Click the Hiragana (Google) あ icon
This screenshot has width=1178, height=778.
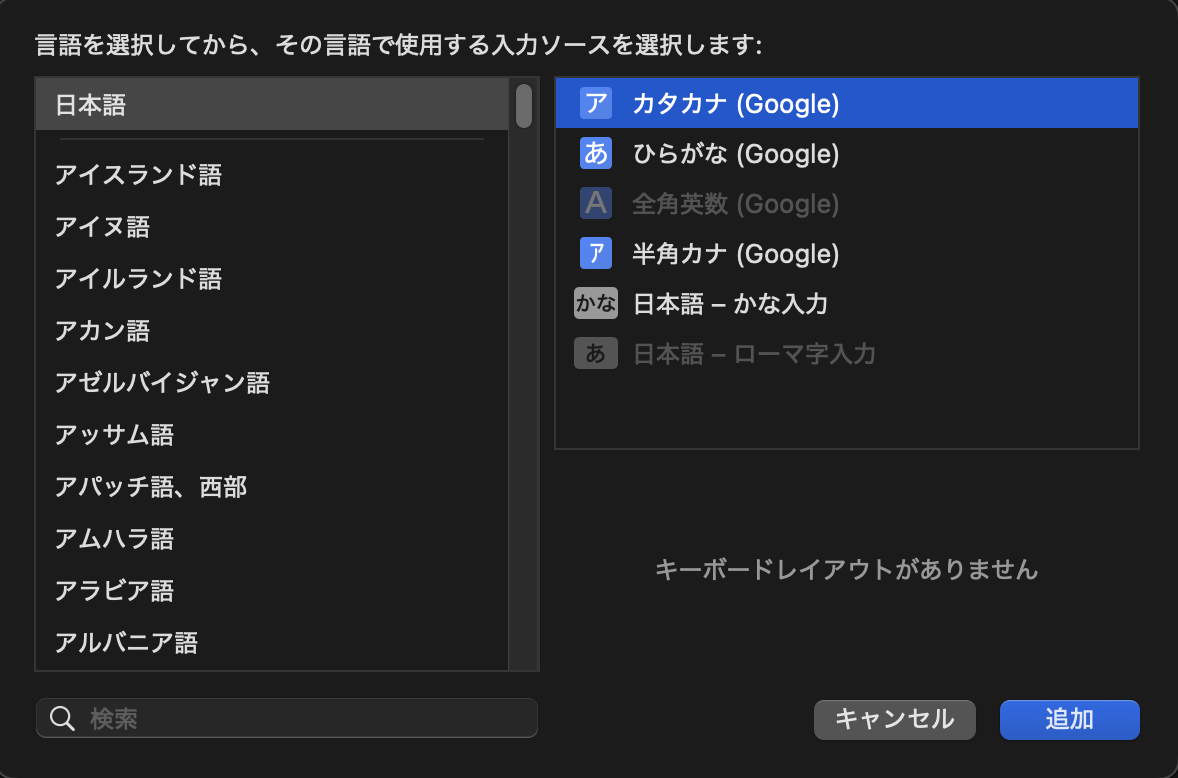click(595, 153)
